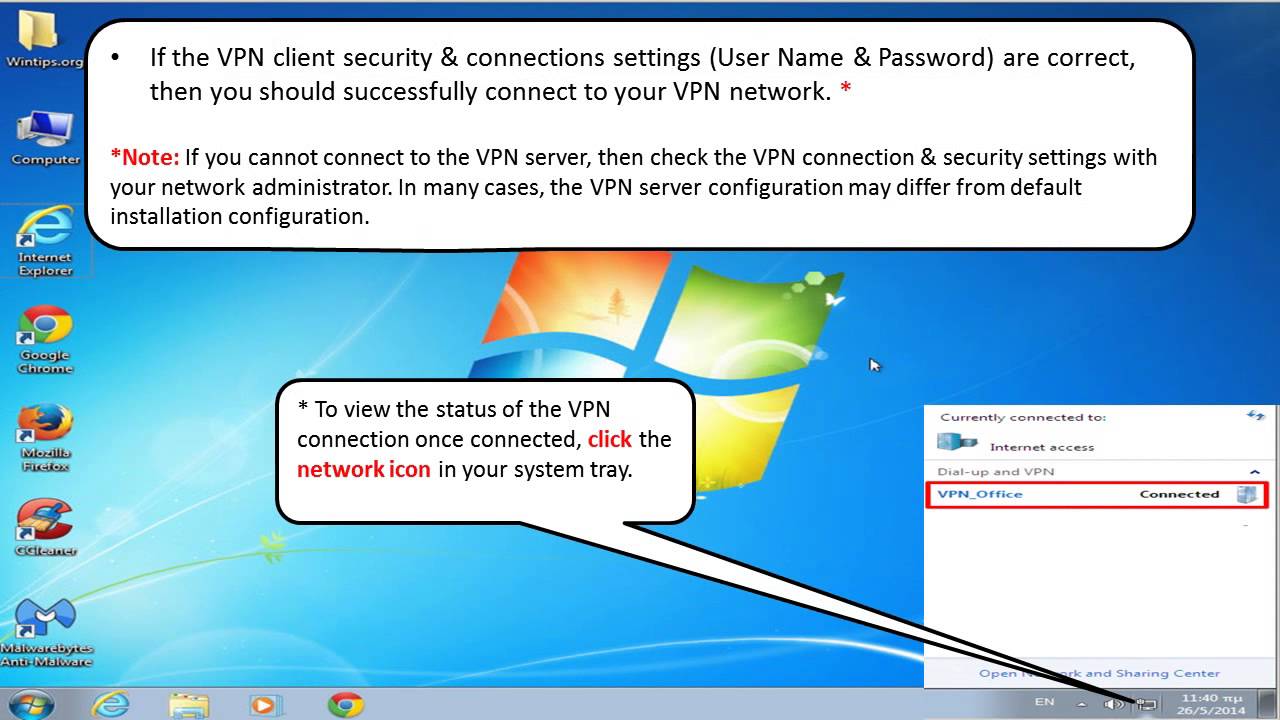Click the Windows Start button

point(31,704)
